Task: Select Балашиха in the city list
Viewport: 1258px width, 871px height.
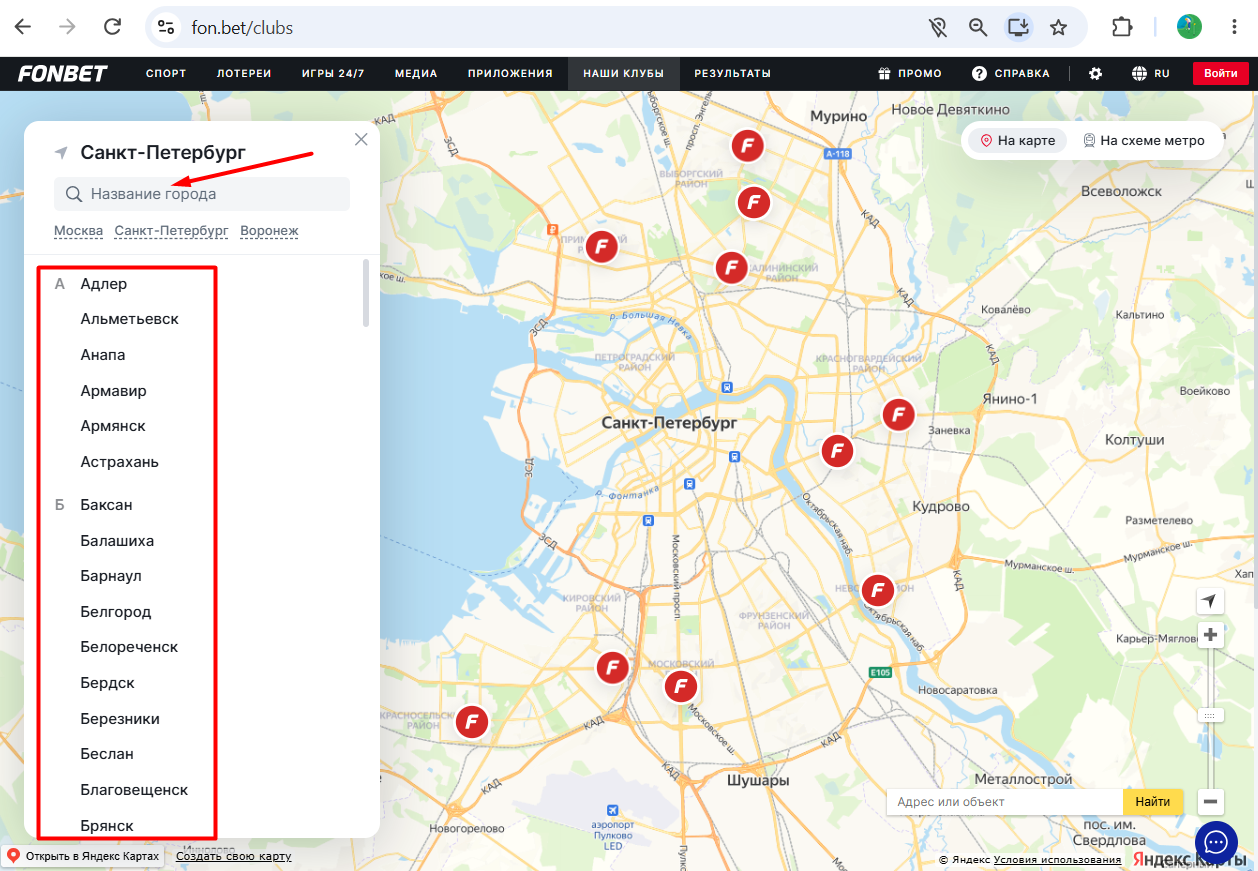Action: (x=117, y=541)
